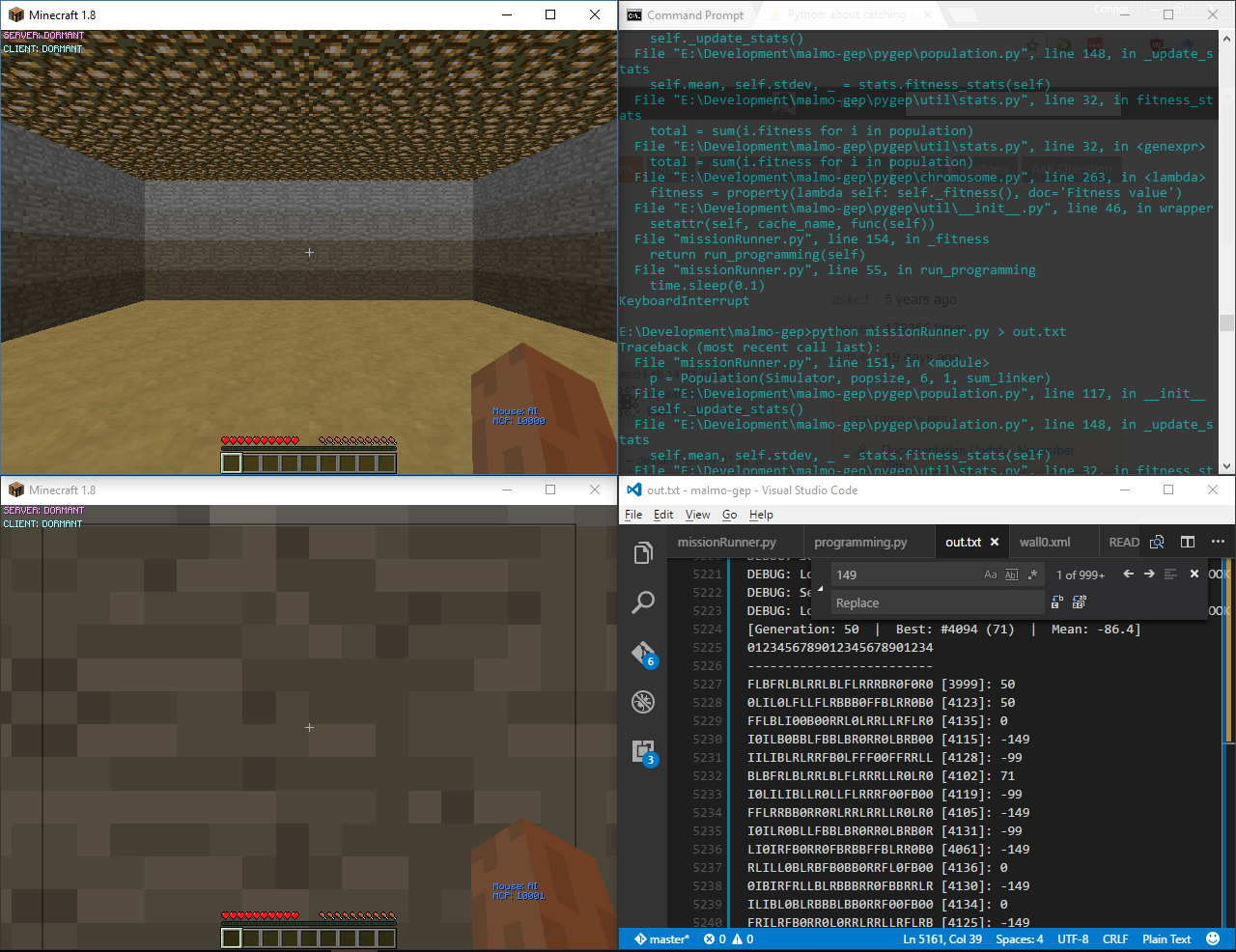Click the open changes editor action icon
Screen dimensions: 1236x952
pos(1157,542)
